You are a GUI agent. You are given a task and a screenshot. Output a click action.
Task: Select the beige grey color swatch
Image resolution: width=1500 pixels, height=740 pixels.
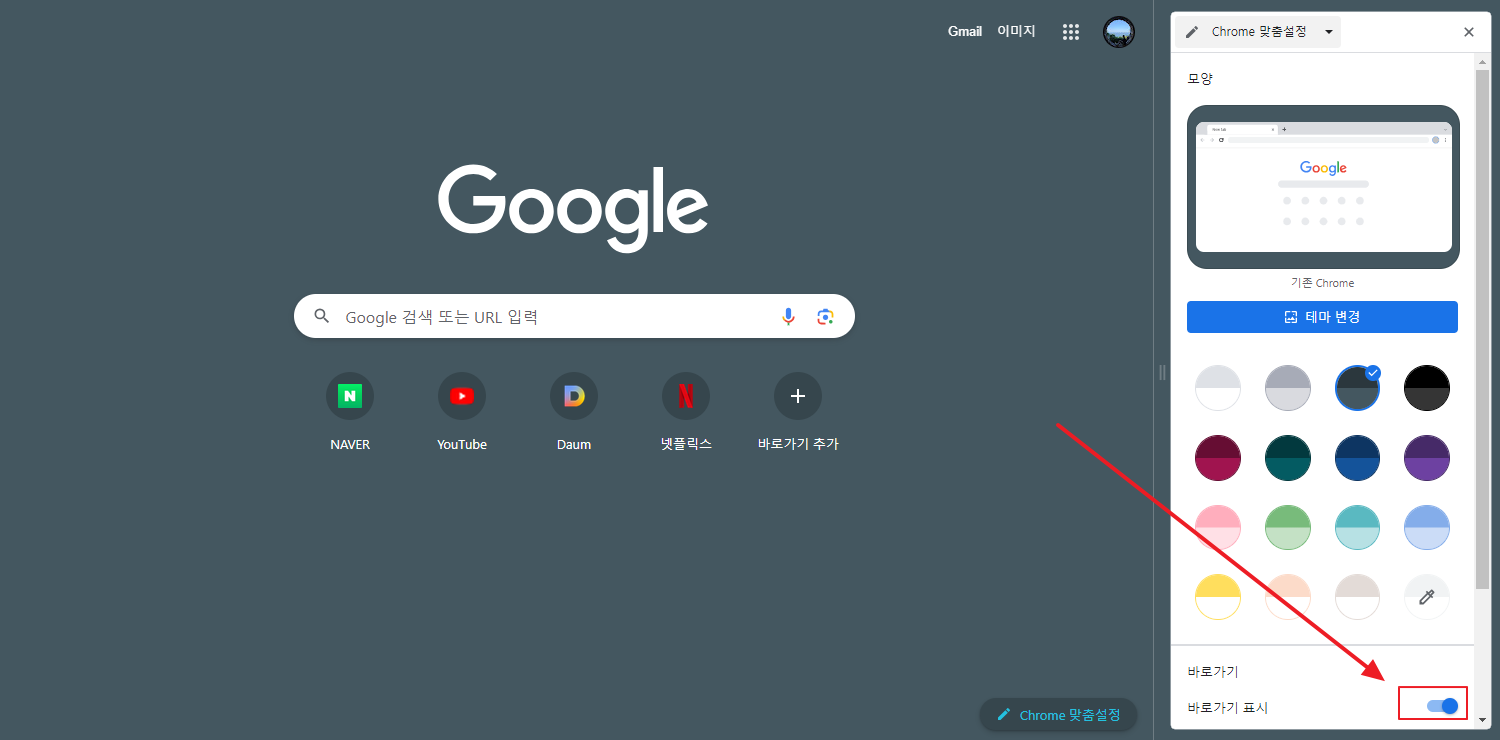(1358, 597)
